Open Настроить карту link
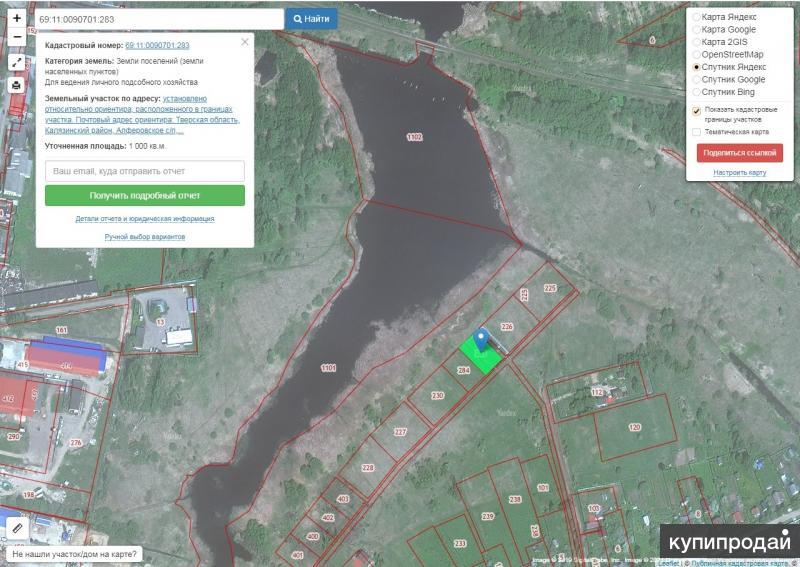This screenshot has width=800, height=567. pyautogui.click(x=739, y=172)
